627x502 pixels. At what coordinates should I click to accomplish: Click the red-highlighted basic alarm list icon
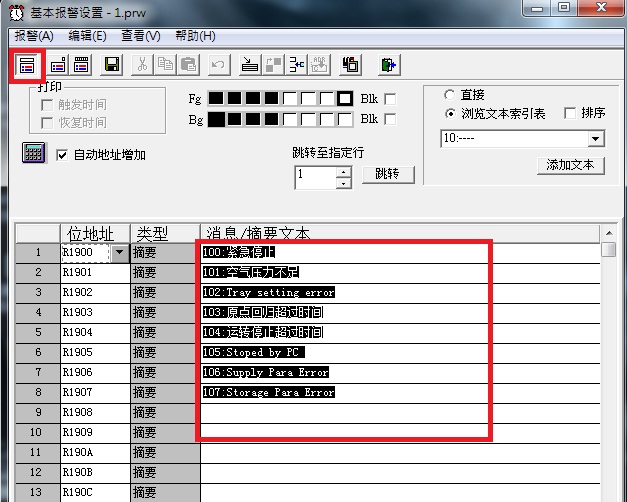pyautogui.click(x=27, y=65)
